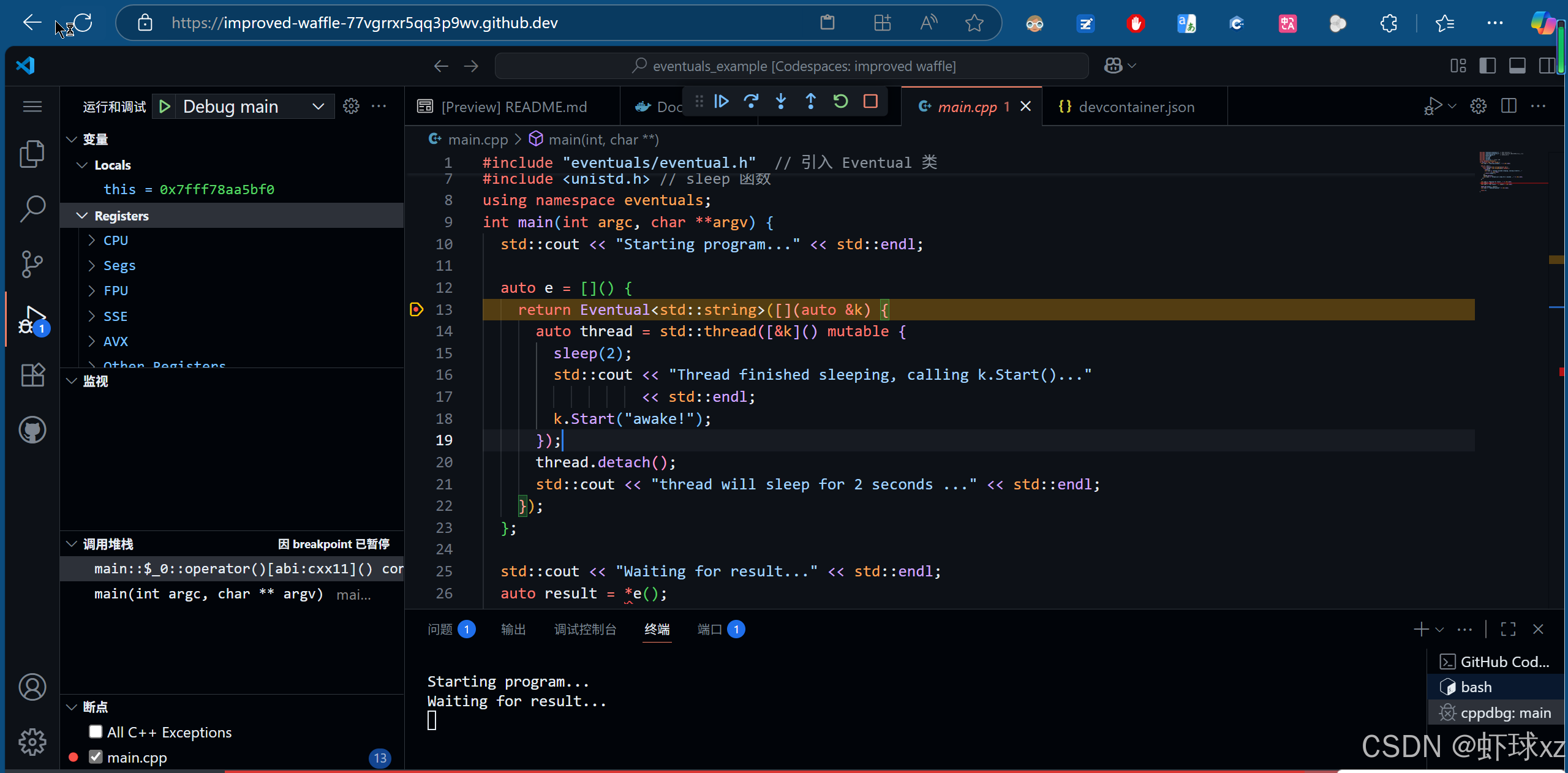This screenshot has height=773, width=1568.
Task: Click the eventuals_example command center search box
Action: tap(792, 66)
